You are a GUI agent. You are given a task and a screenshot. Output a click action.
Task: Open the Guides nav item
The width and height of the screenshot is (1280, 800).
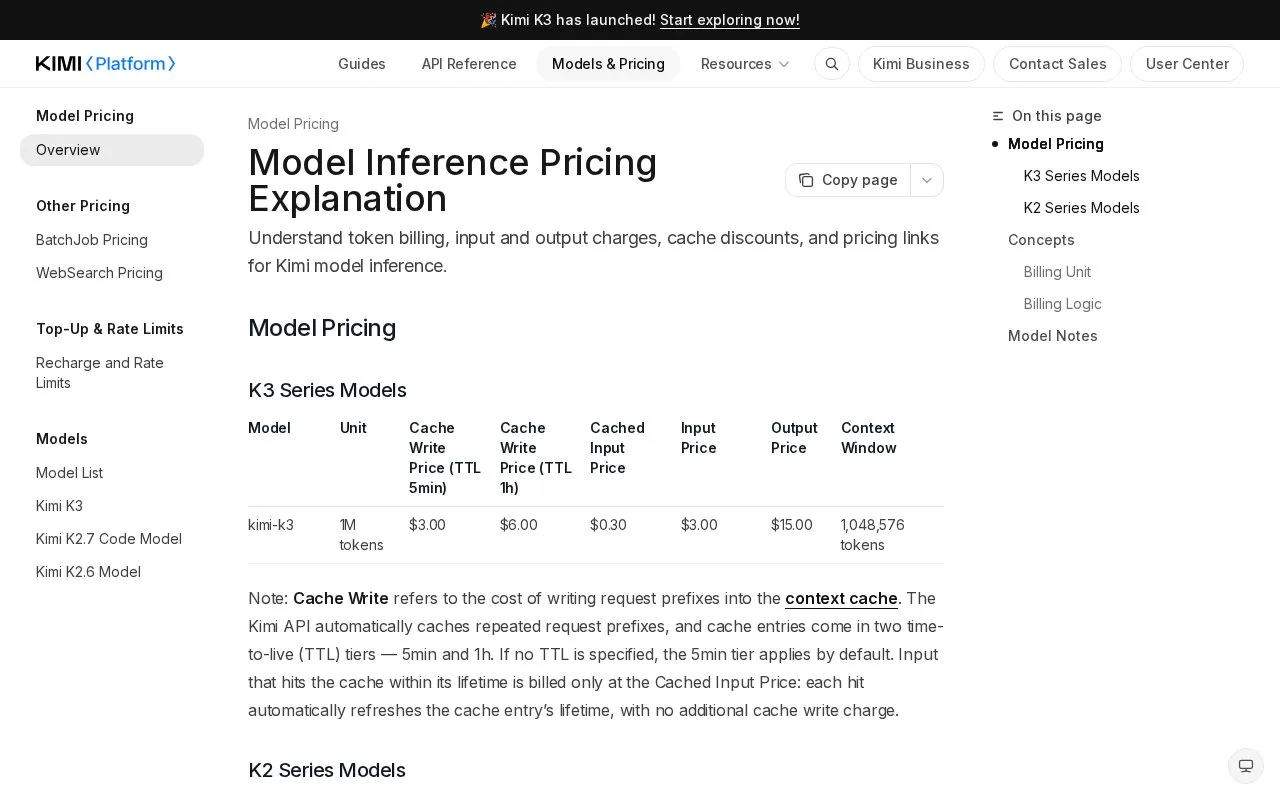pyautogui.click(x=362, y=64)
